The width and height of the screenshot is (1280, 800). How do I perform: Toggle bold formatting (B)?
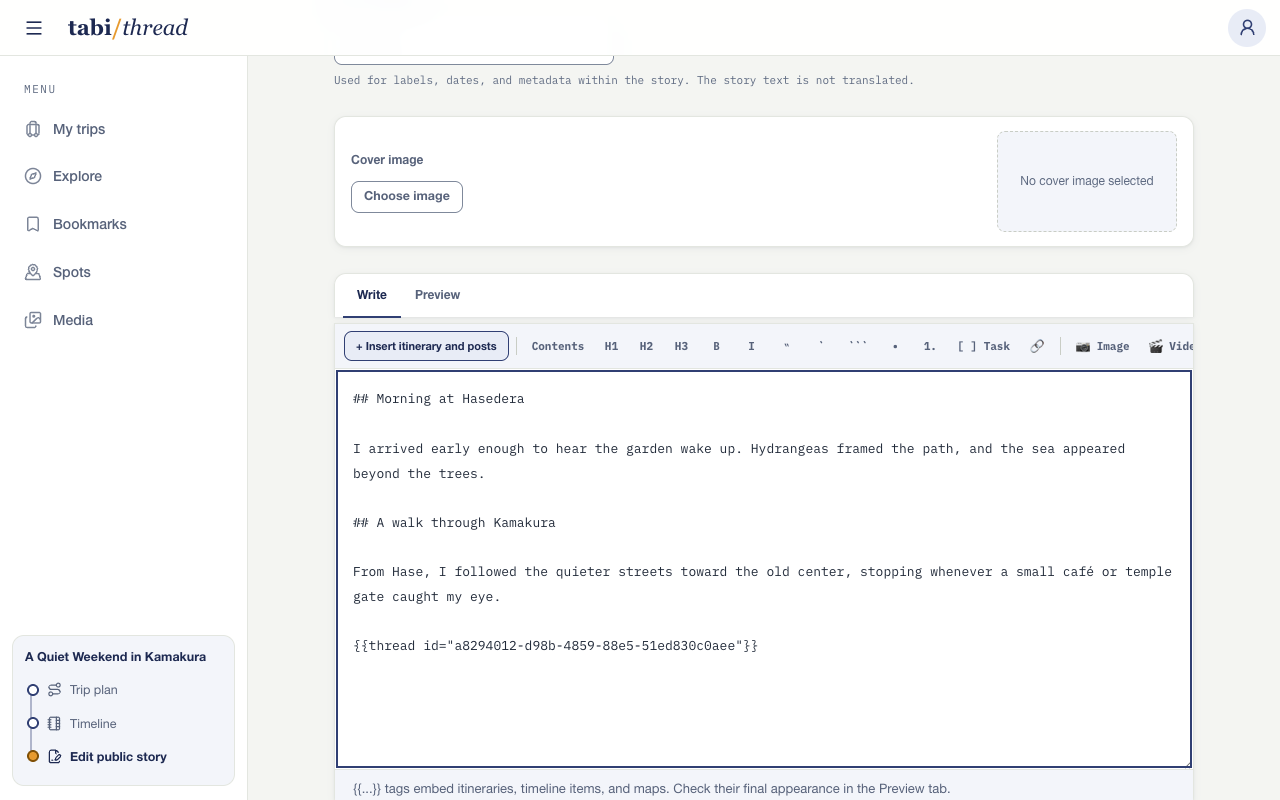pos(716,346)
